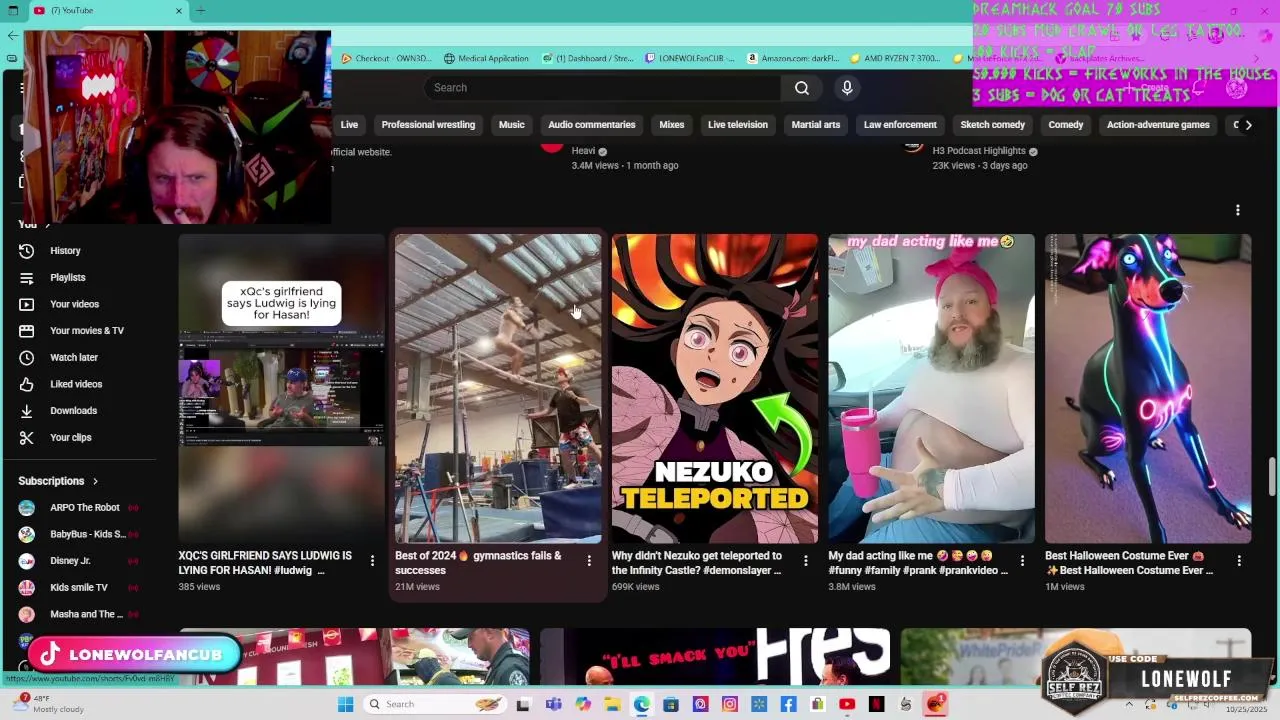
Task: Filter by Live television chip
Action: coord(738,125)
